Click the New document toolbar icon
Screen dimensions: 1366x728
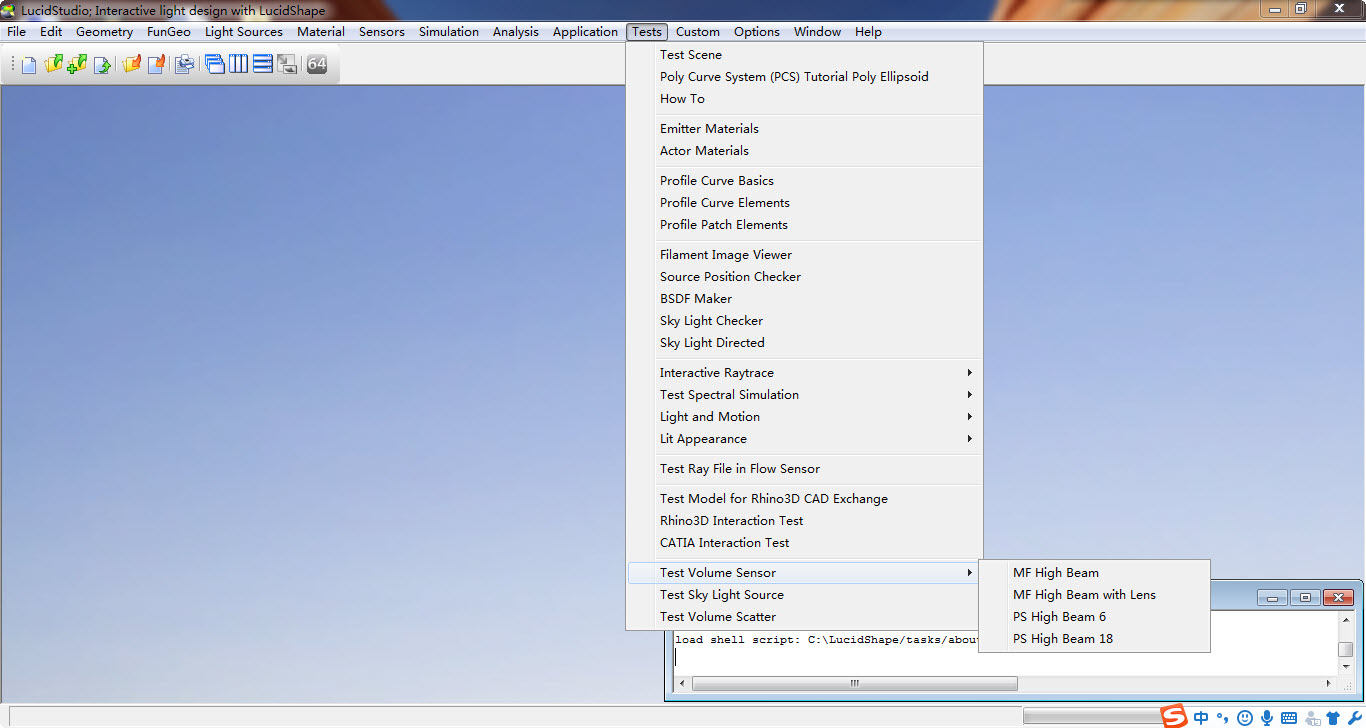[x=29, y=65]
